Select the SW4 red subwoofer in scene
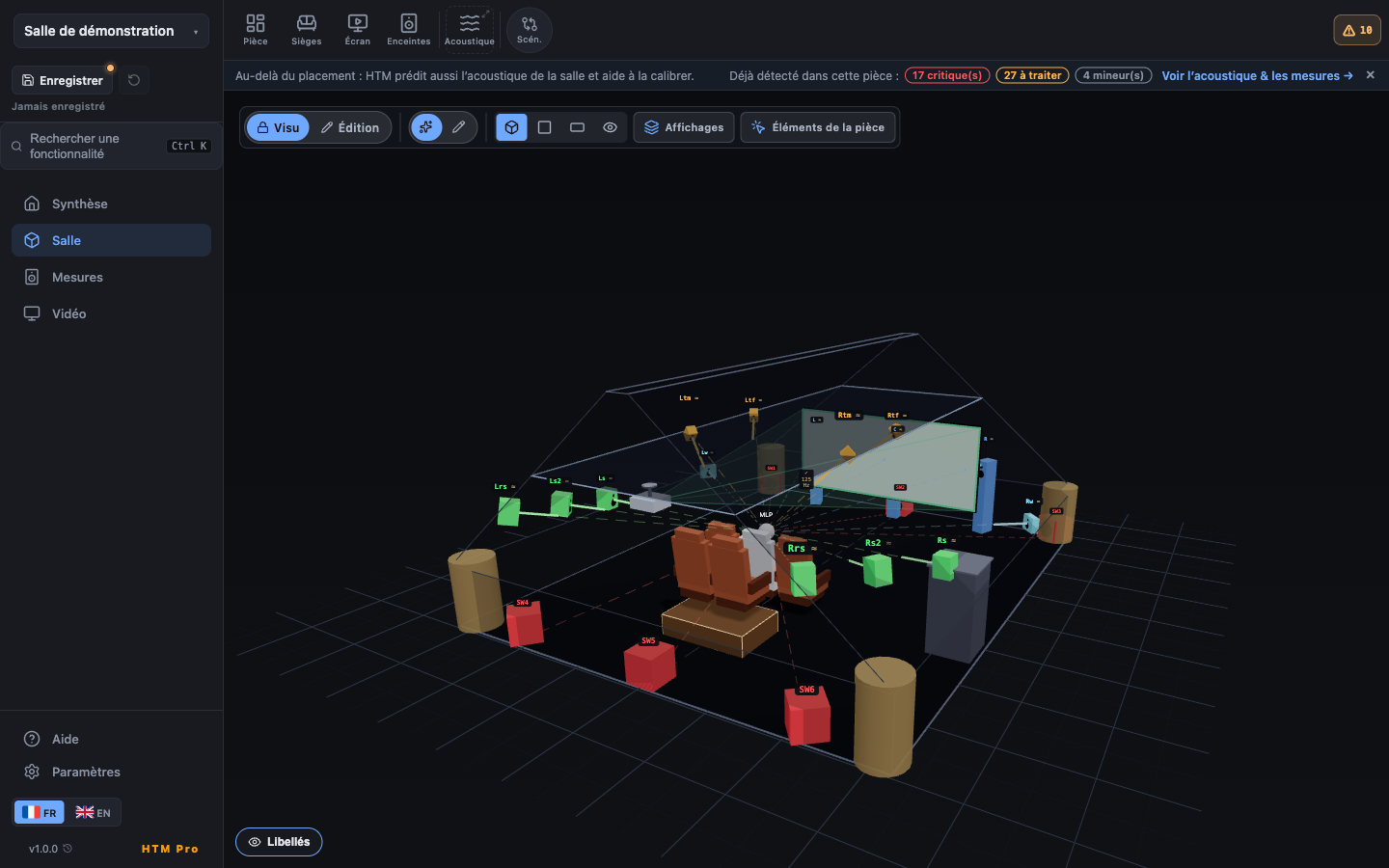Image resolution: width=1389 pixels, height=868 pixels. pos(525,623)
